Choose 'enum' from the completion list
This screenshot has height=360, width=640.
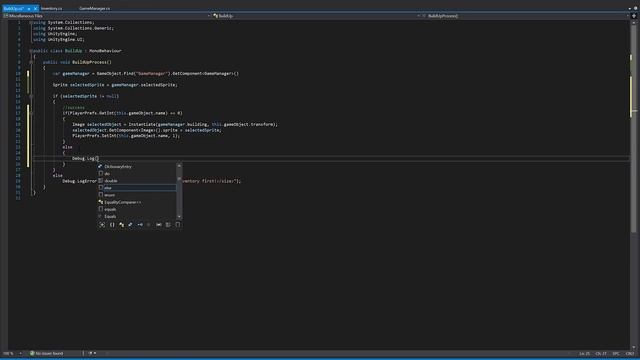(137, 195)
